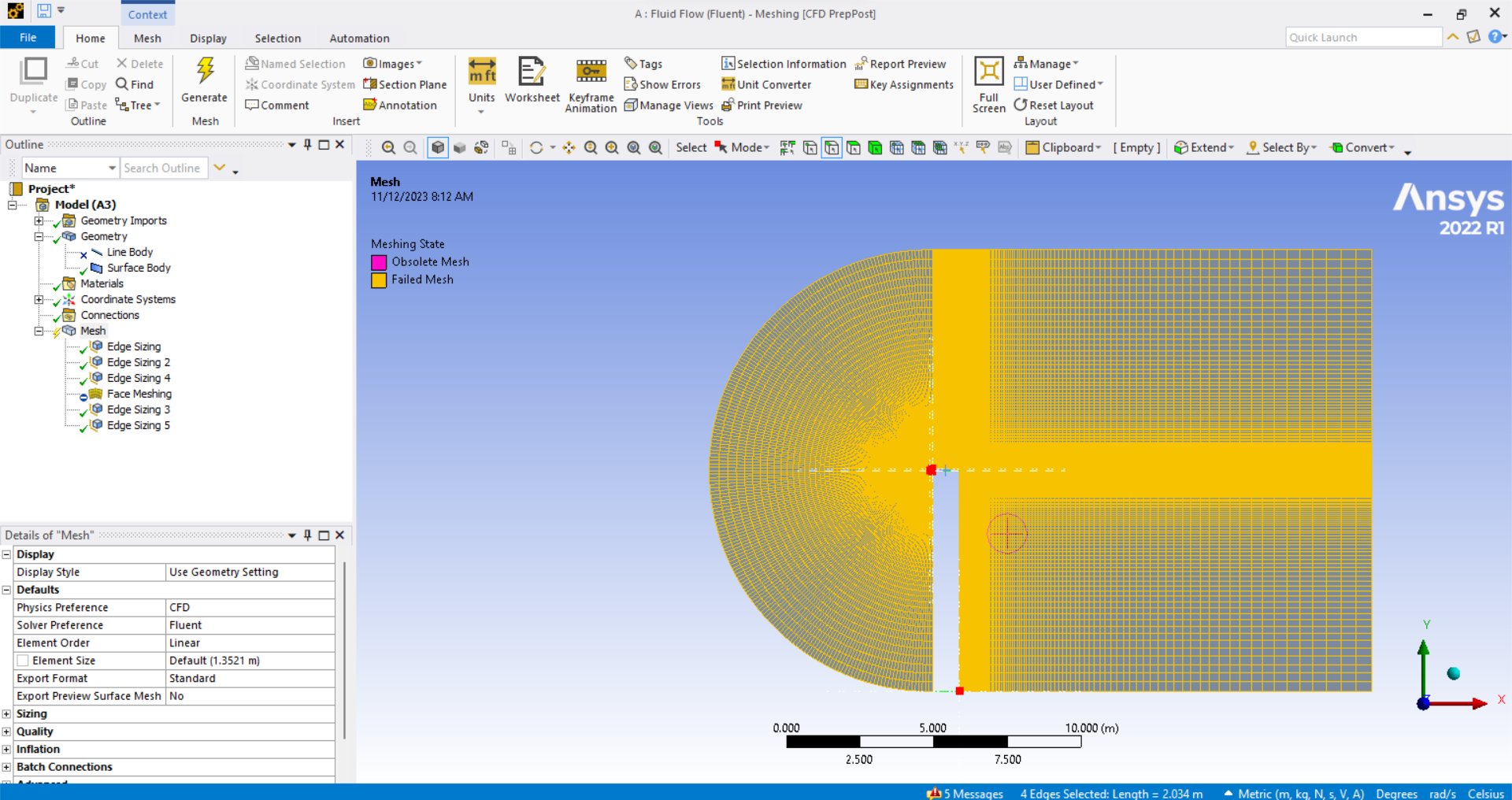This screenshot has height=800, width=1512.
Task: Pin the Details of Mesh panel
Action: pyautogui.click(x=308, y=535)
